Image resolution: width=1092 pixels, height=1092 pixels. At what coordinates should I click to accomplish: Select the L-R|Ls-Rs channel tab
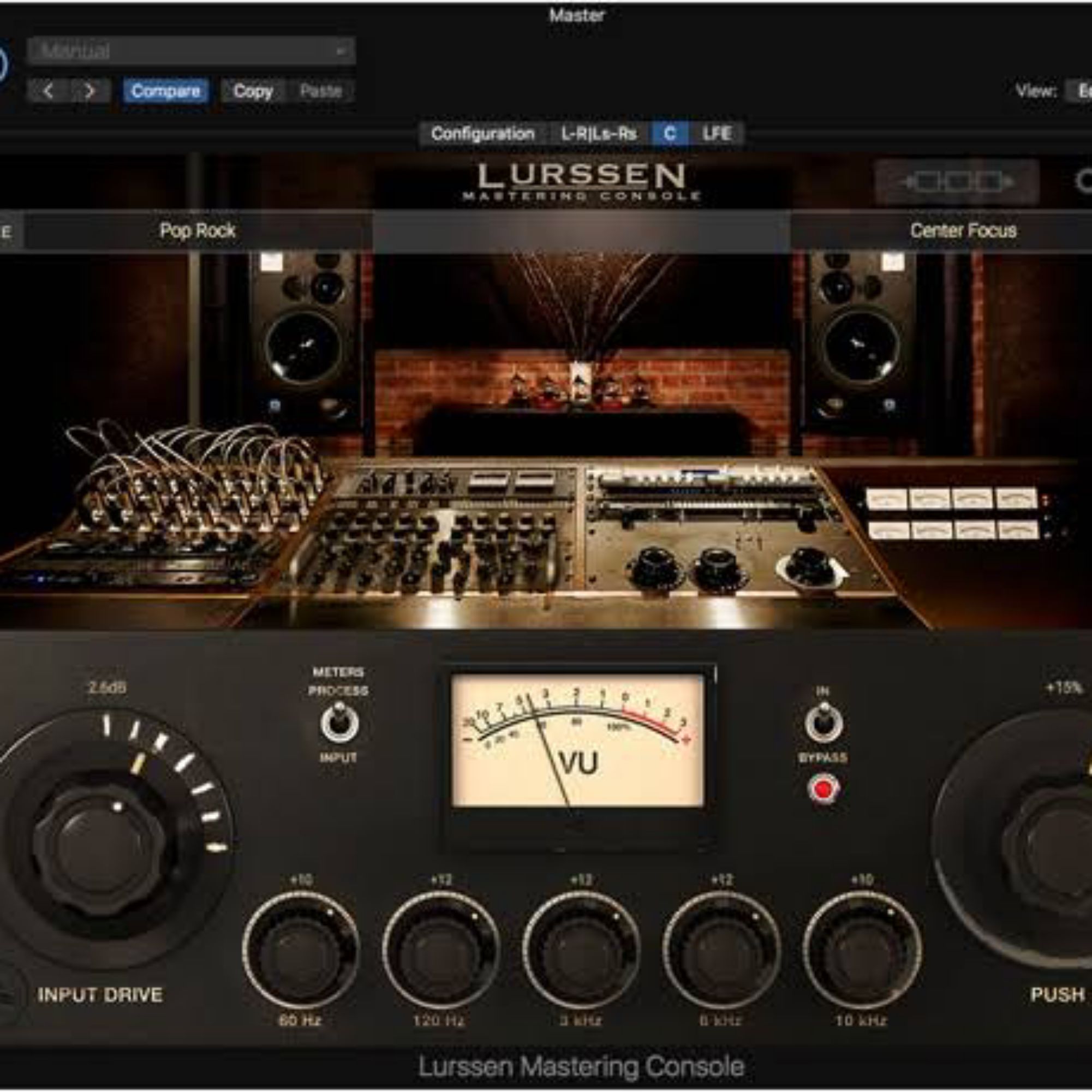tap(599, 134)
